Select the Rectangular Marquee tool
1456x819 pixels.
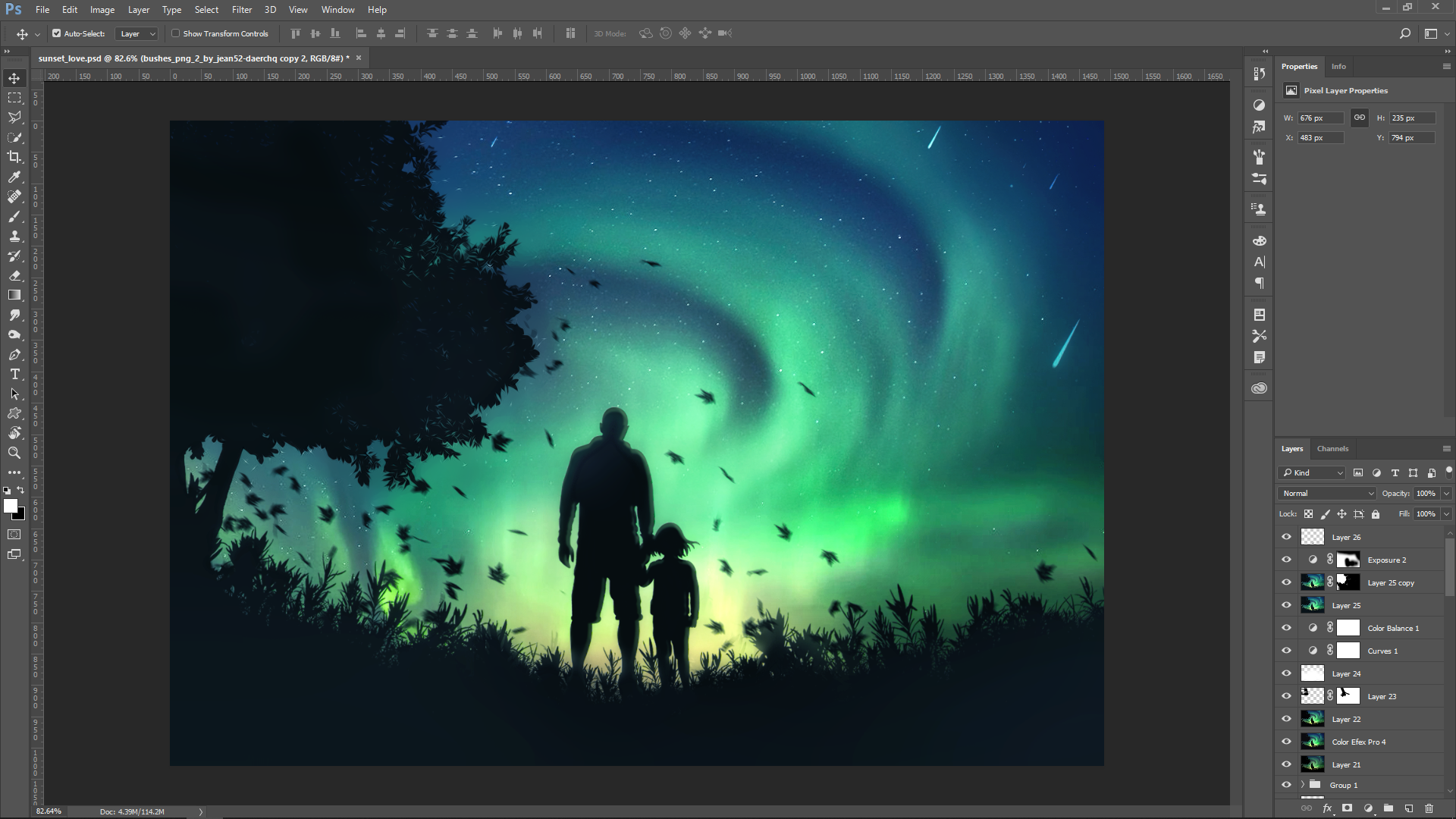pos(14,98)
